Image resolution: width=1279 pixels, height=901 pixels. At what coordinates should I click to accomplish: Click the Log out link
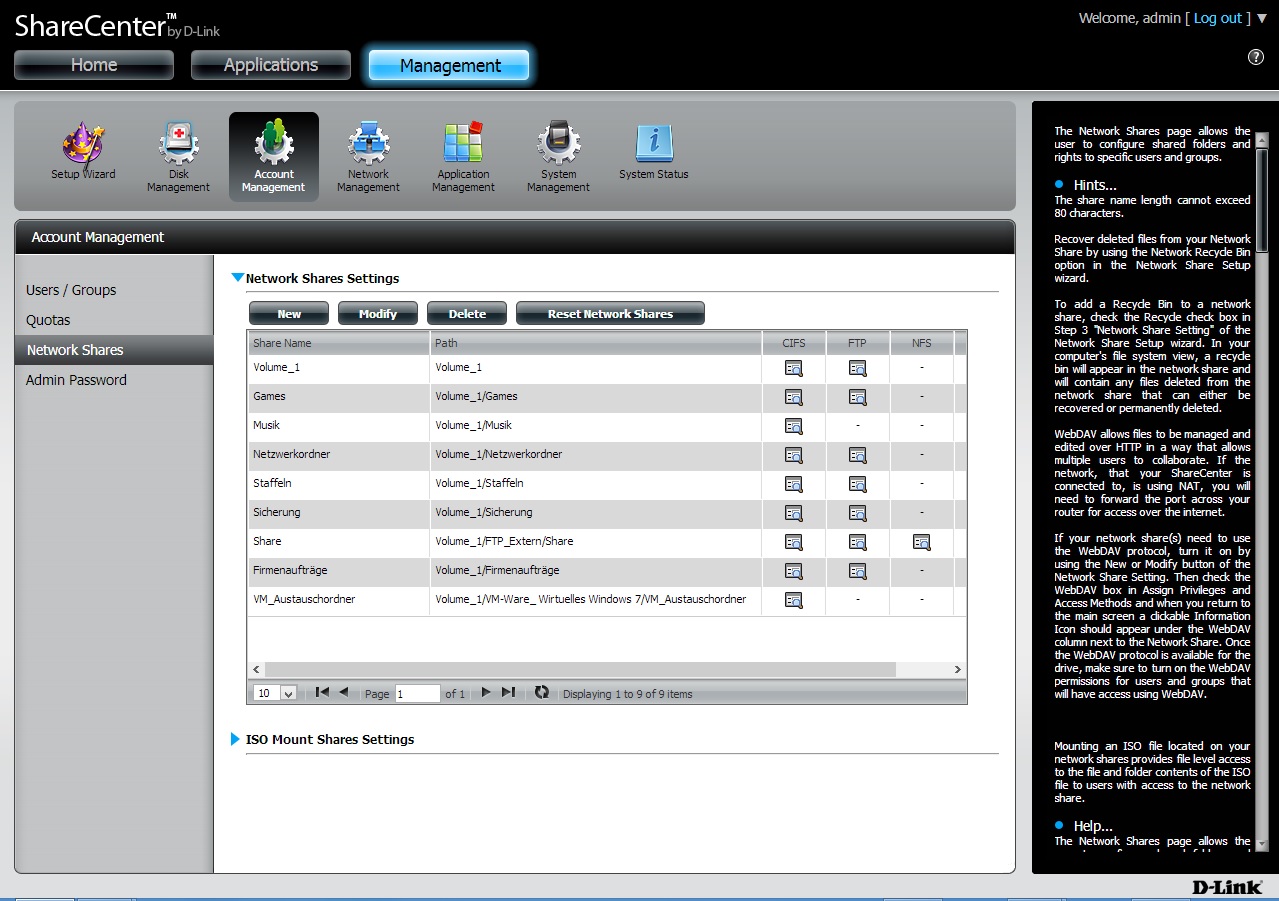coord(1218,18)
